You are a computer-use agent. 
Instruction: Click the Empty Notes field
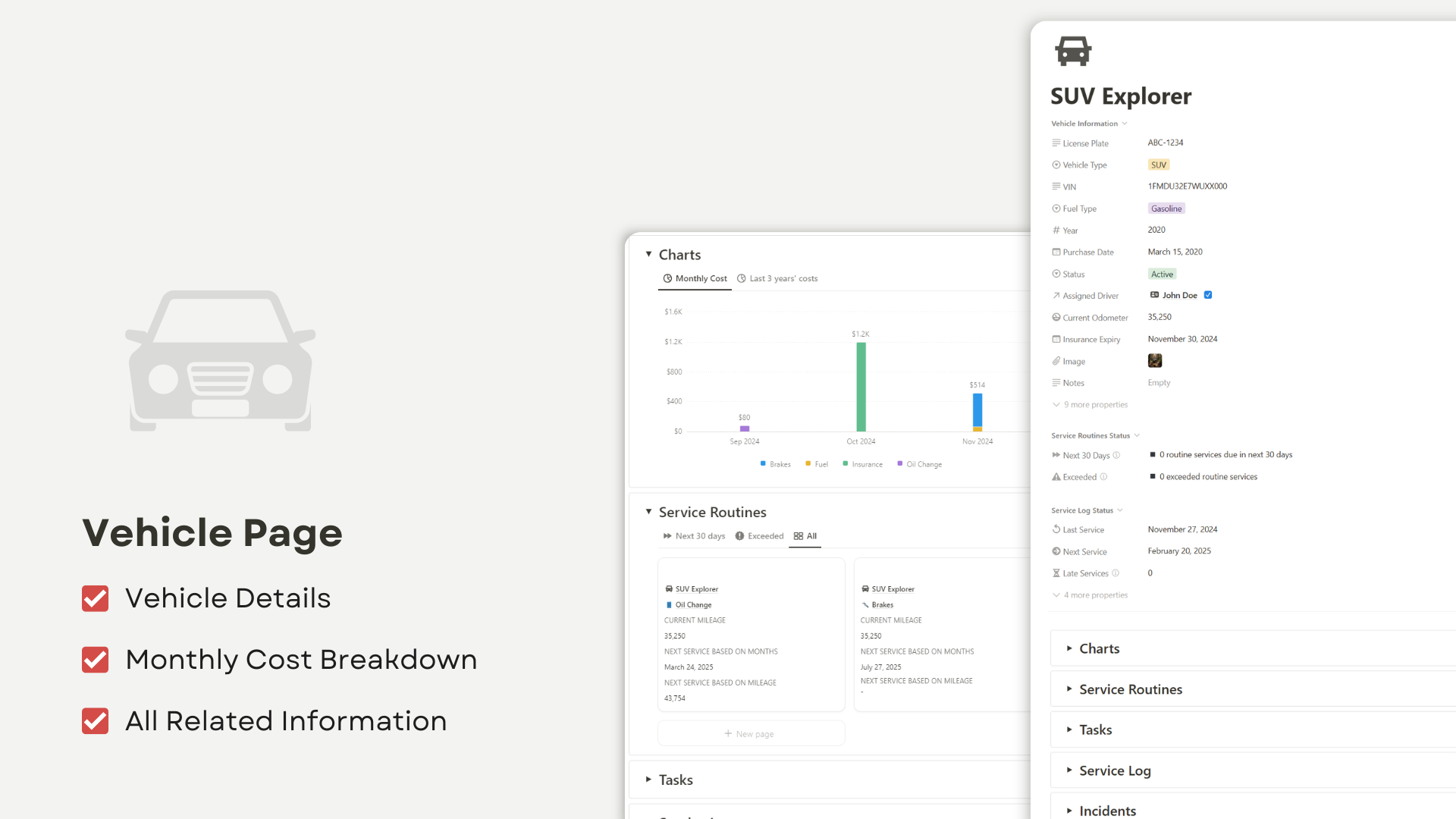click(1159, 383)
